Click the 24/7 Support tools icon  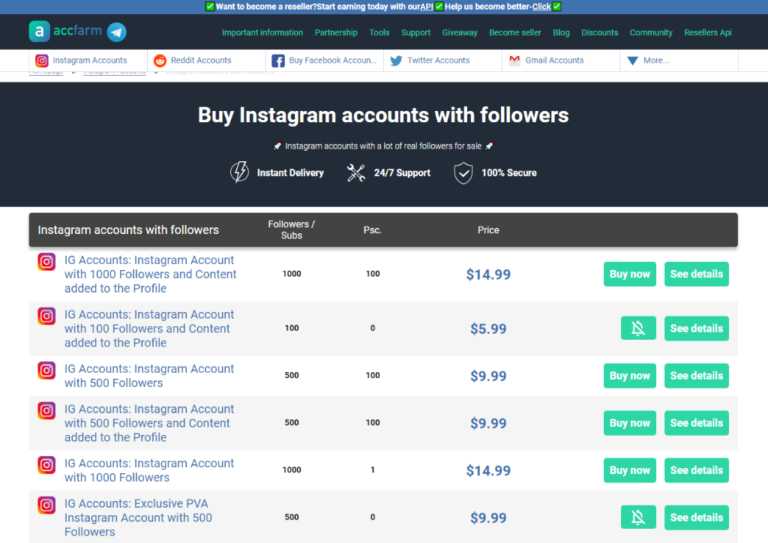pos(356,173)
